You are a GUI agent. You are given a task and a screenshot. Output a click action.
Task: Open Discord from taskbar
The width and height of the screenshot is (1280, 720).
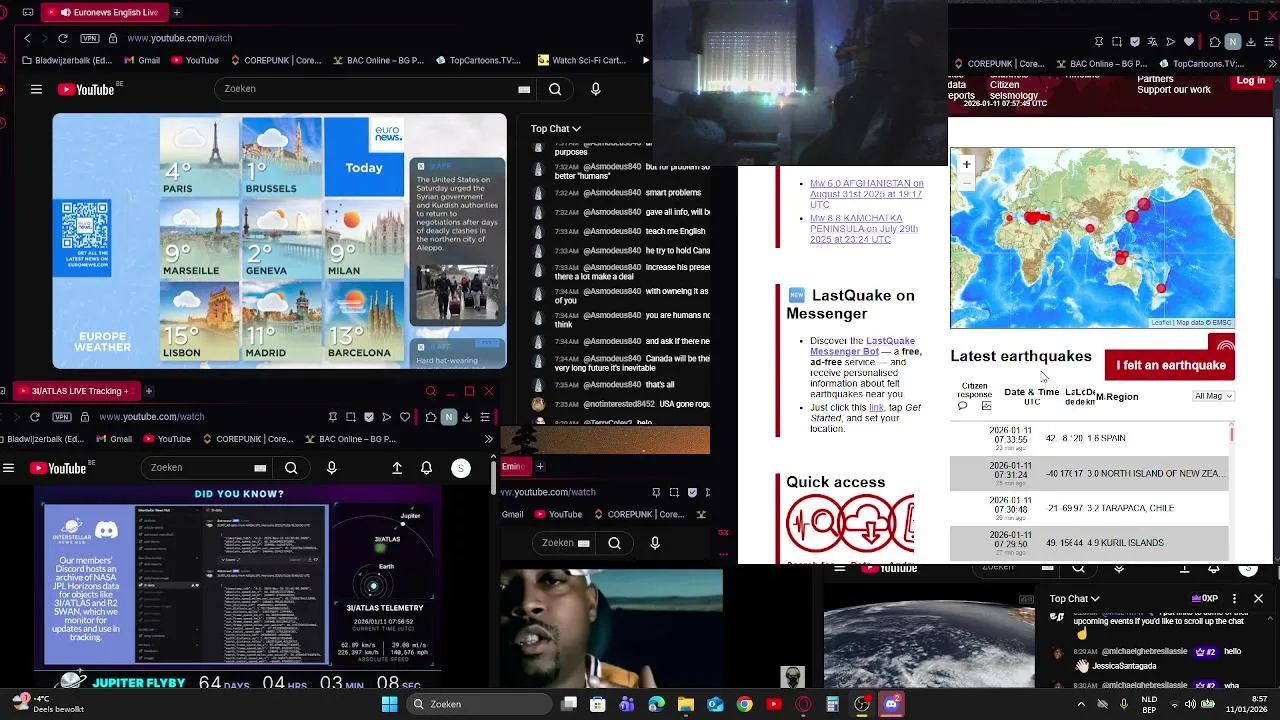click(x=891, y=704)
